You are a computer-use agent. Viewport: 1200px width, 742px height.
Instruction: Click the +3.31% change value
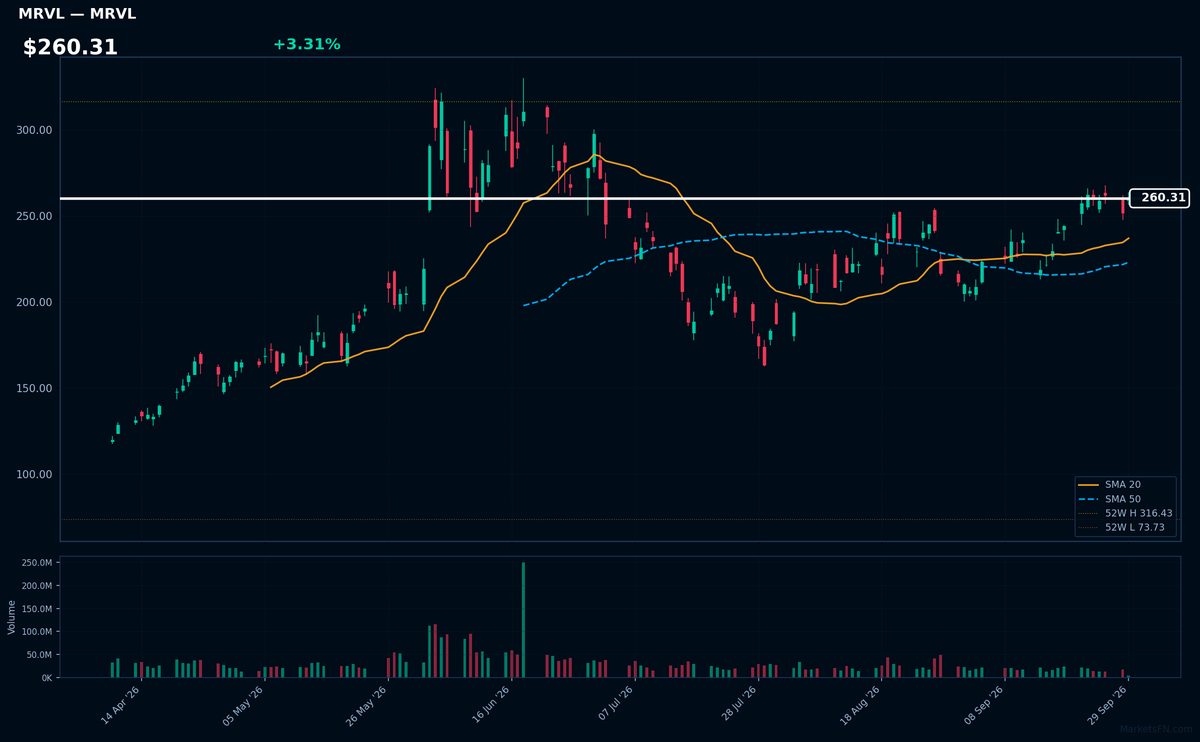[x=306, y=44]
